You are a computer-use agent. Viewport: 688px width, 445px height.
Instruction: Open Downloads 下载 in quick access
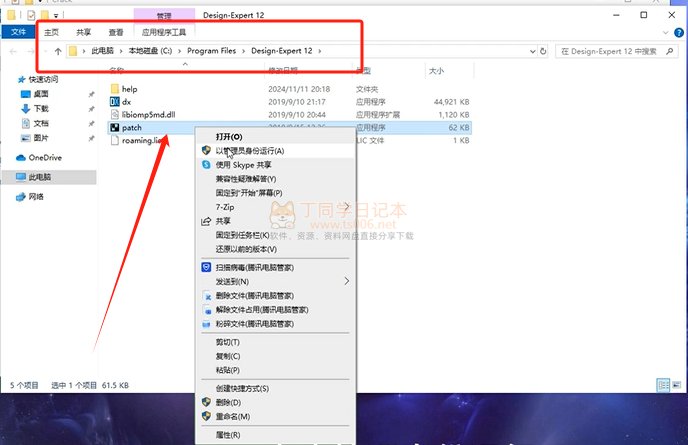(x=41, y=108)
